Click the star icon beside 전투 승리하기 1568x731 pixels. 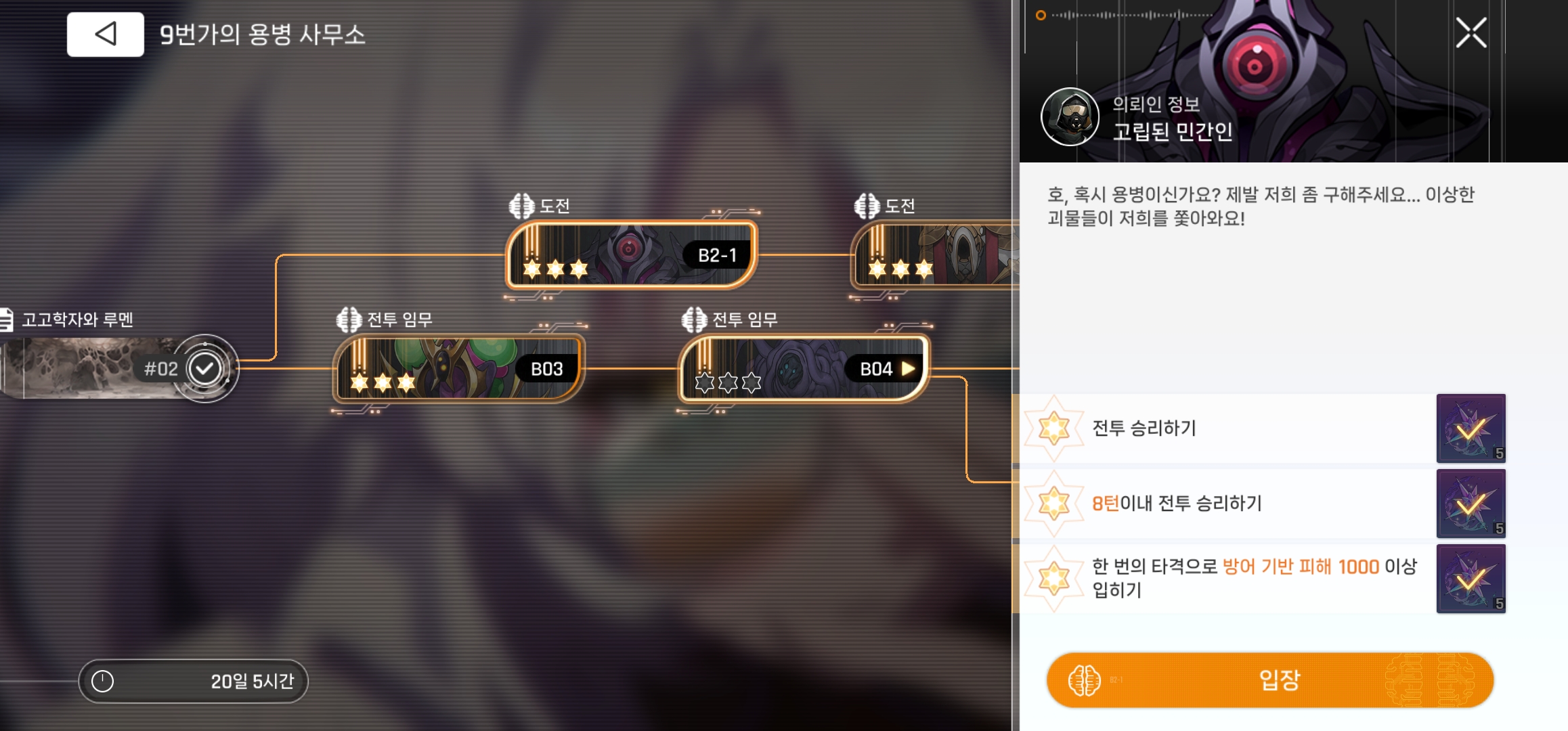[x=1054, y=428]
